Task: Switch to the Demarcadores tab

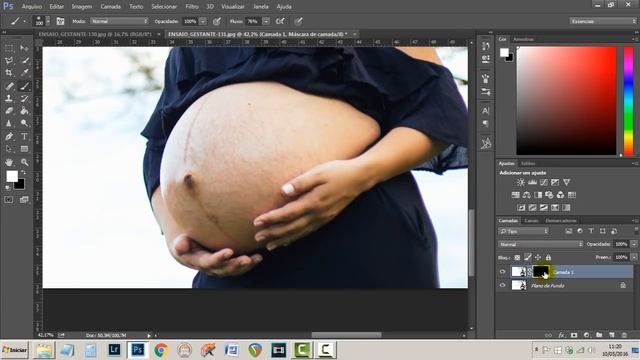Action: point(561,220)
